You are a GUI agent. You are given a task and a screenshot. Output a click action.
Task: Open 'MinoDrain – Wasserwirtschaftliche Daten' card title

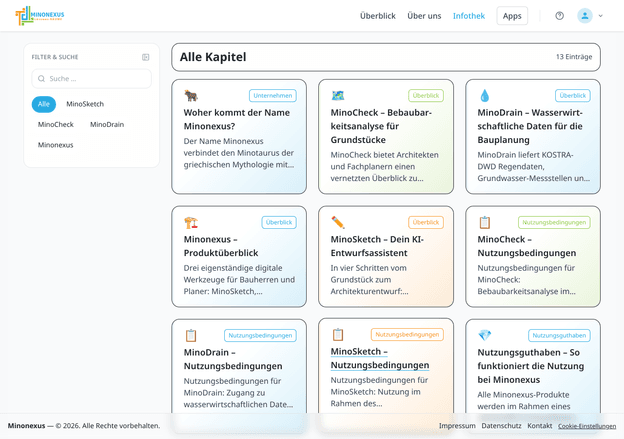click(x=530, y=126)
